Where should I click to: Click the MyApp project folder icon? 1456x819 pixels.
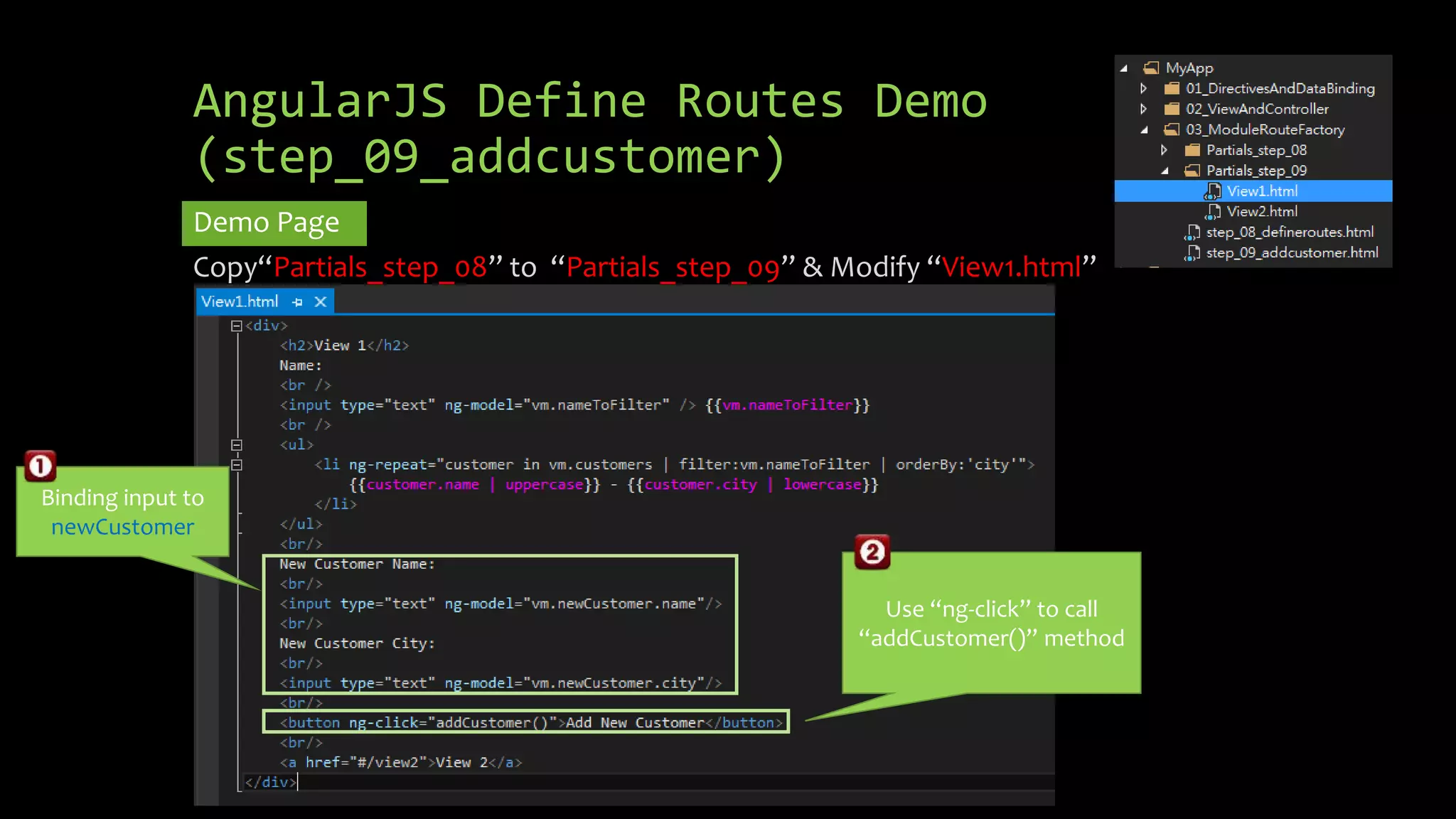[x=1151, y=68]
